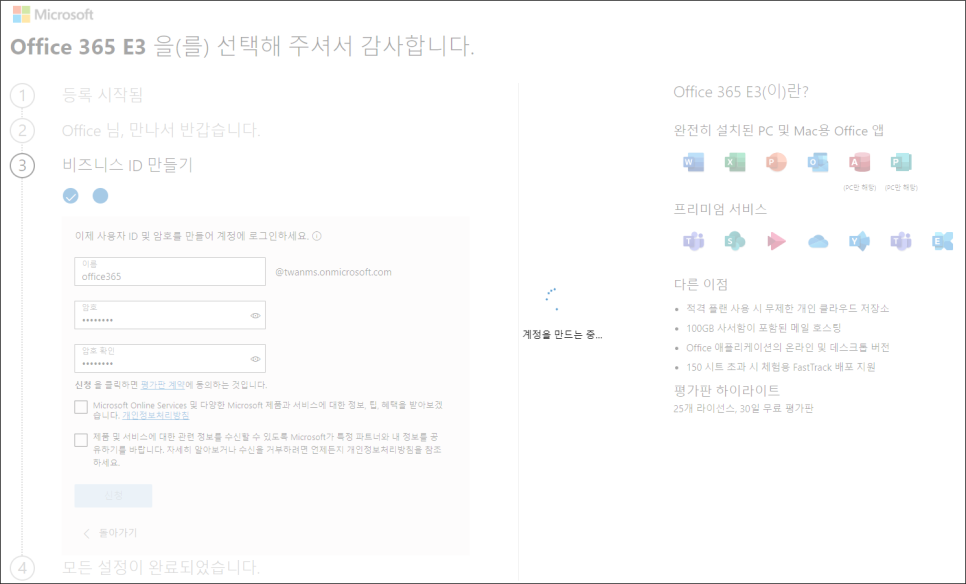Click the 암호 확인 confirm password field
The height and width of the screenshot is (584, 966).
170,359
